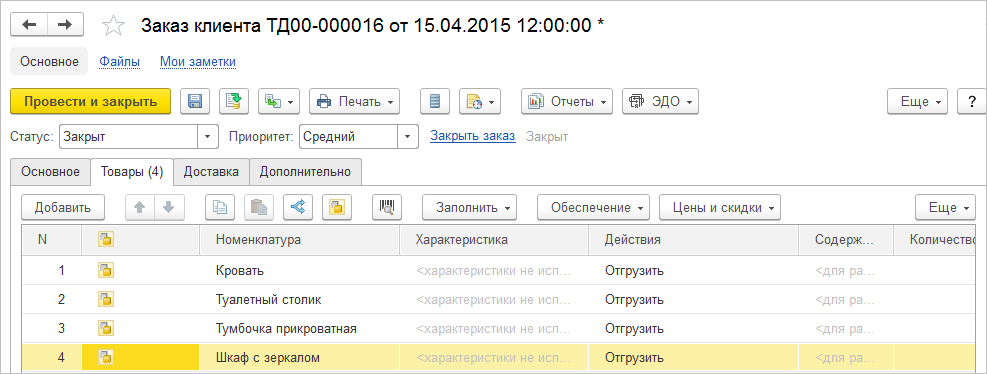
Task: Click the lock icon column header
Action: coord(105,240)
